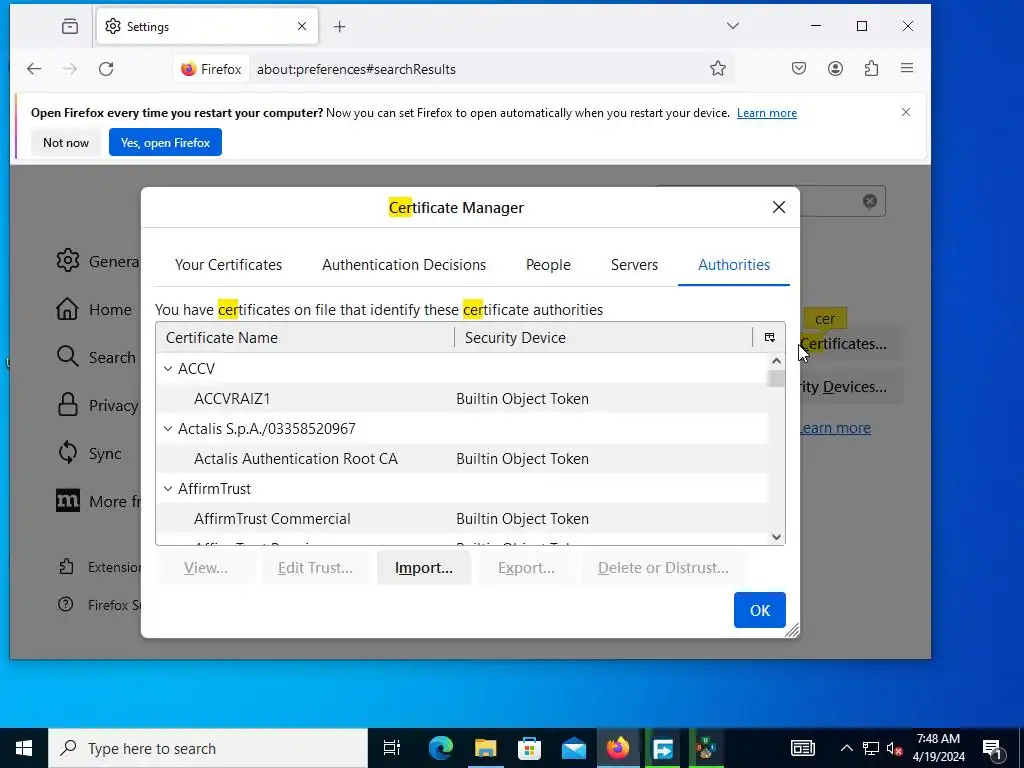Collapse the Actalis S.p.A. group
The width and height of the screenshot is (1024, 768).
click(168, 429)
